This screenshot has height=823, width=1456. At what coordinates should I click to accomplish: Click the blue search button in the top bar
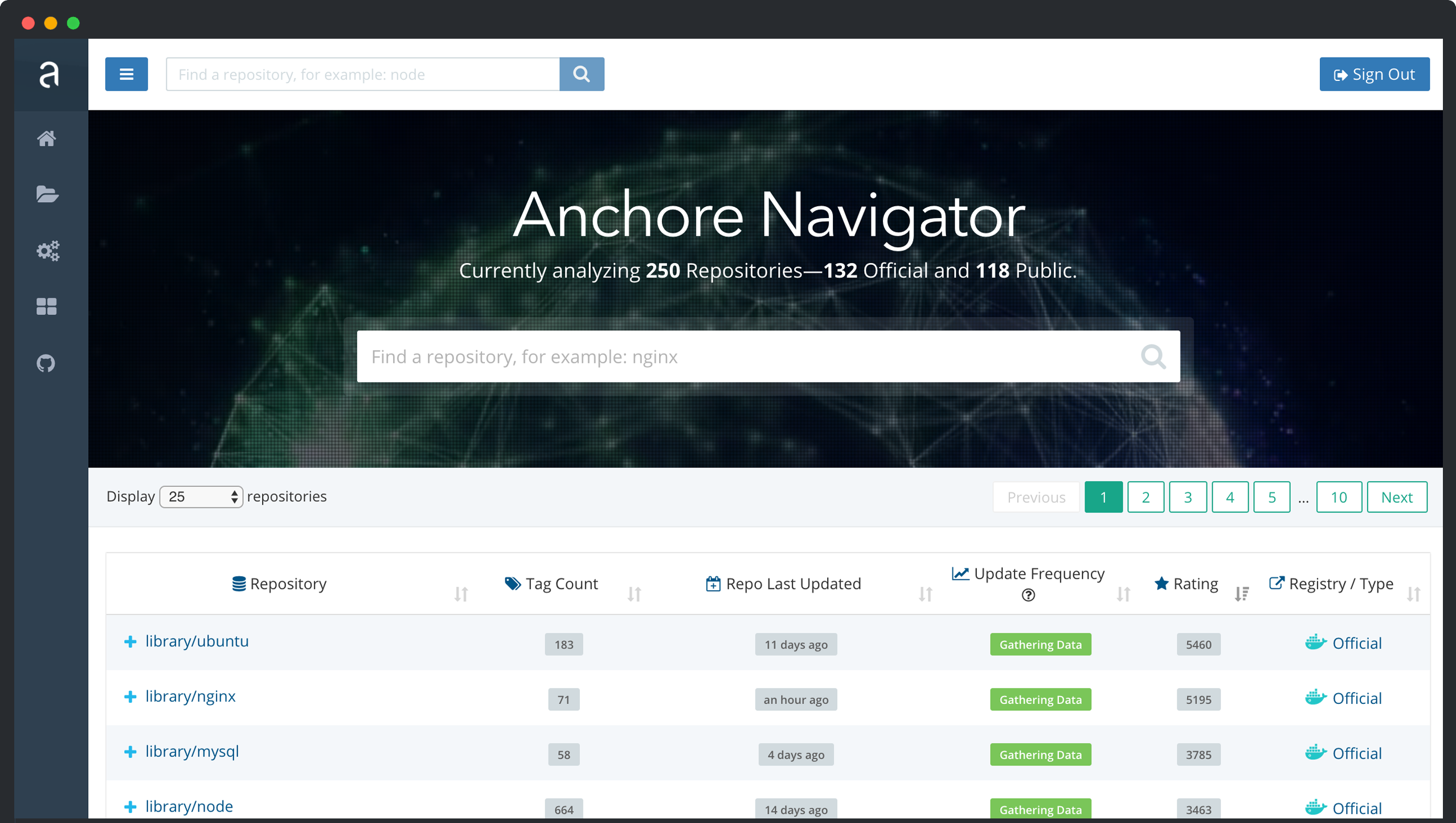pos(582,74)
